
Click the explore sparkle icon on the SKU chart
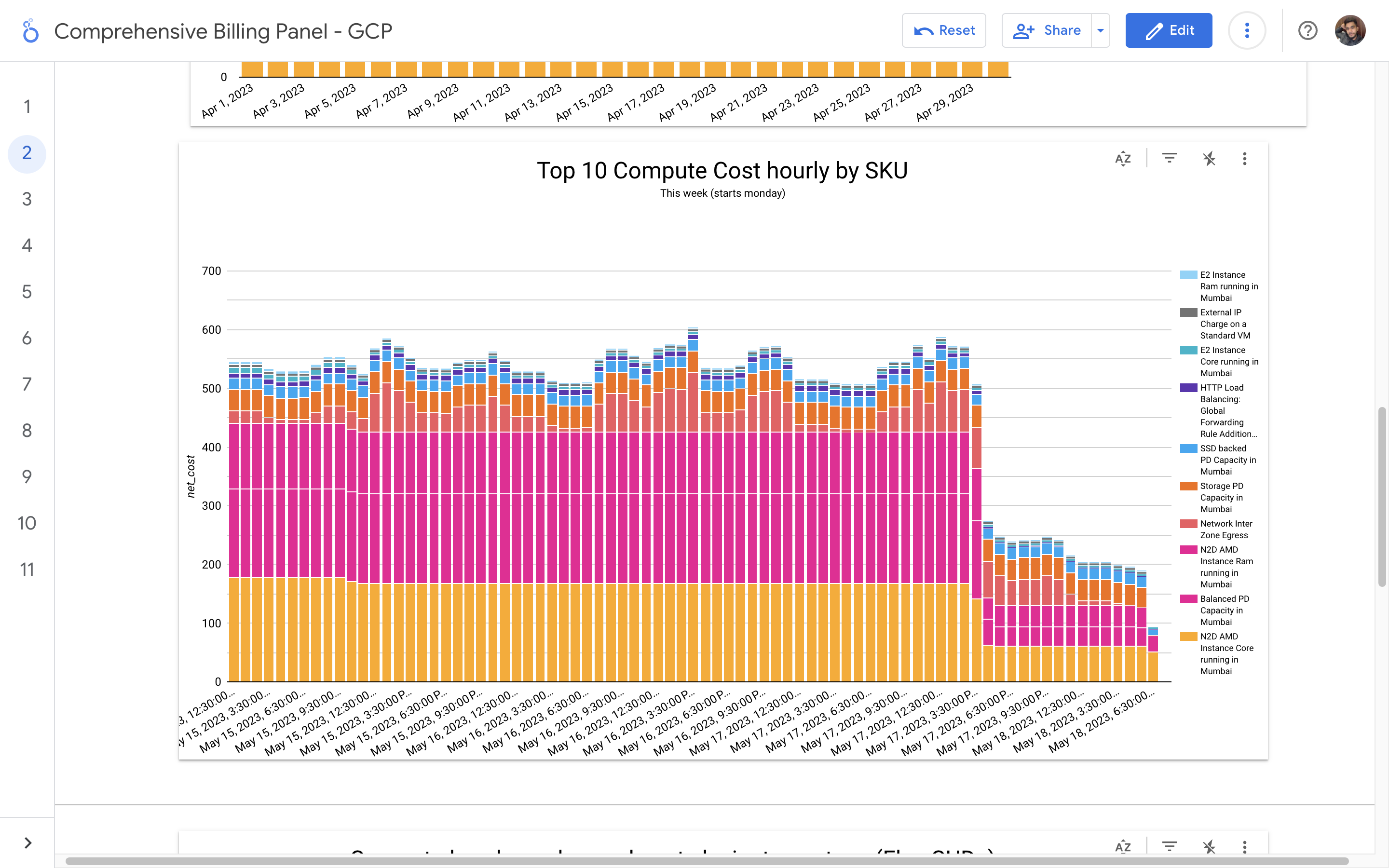[x=1209, y=159]
